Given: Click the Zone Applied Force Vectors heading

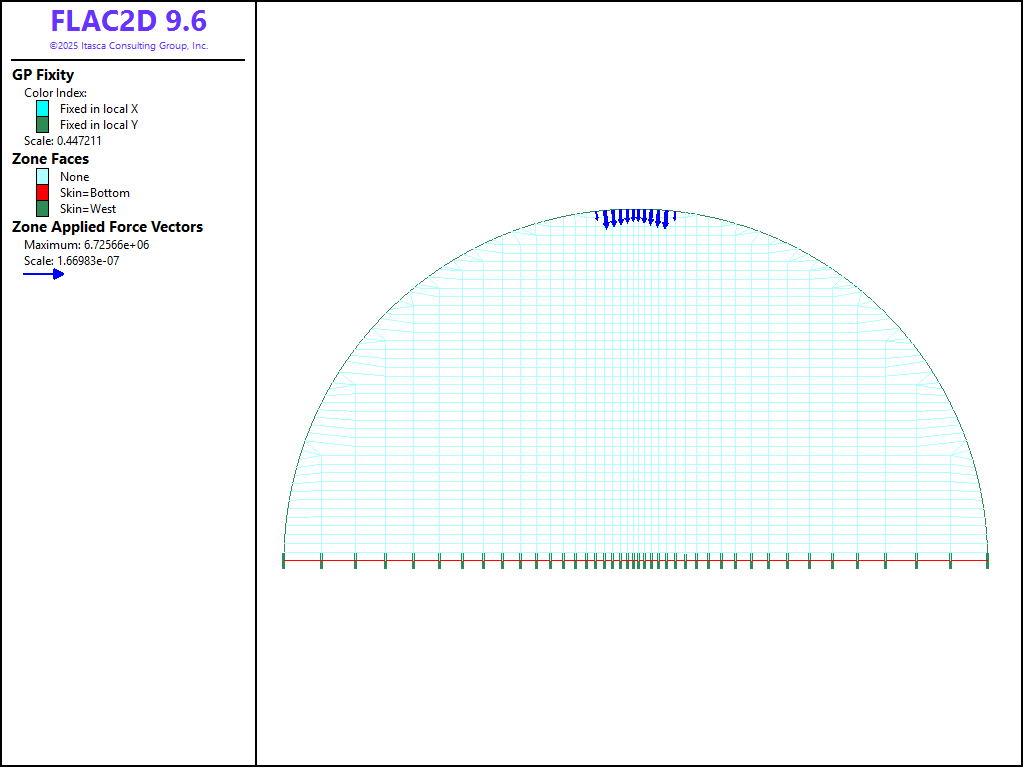Looking at the screenshot, I should 107,227.
